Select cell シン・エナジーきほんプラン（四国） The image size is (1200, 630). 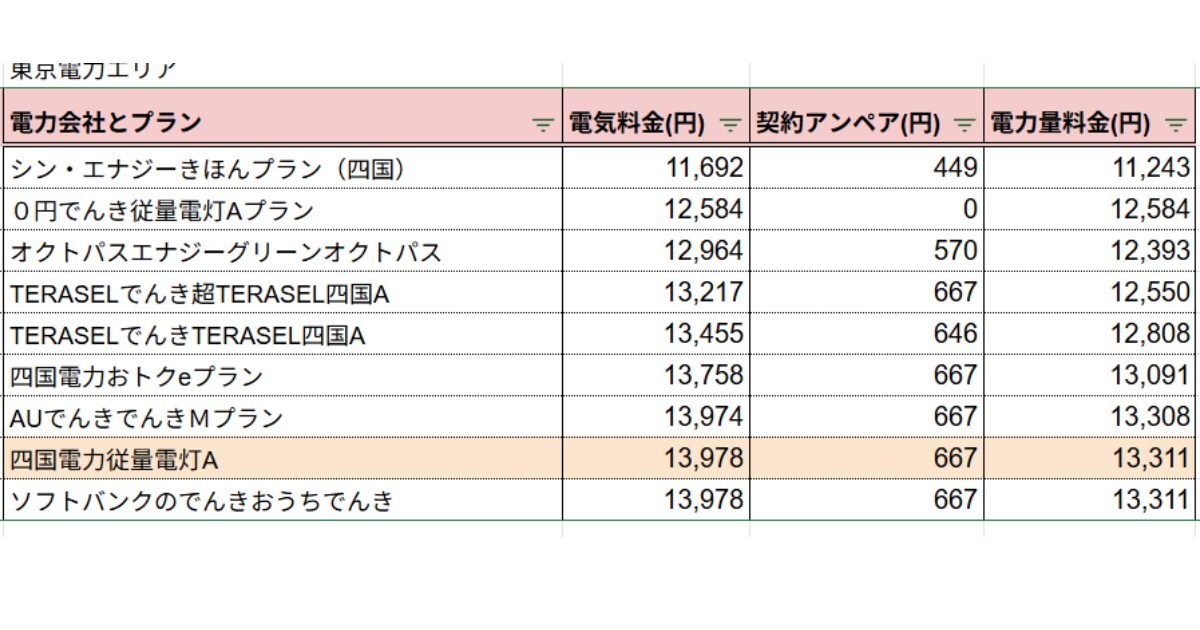tap(282, 168)
